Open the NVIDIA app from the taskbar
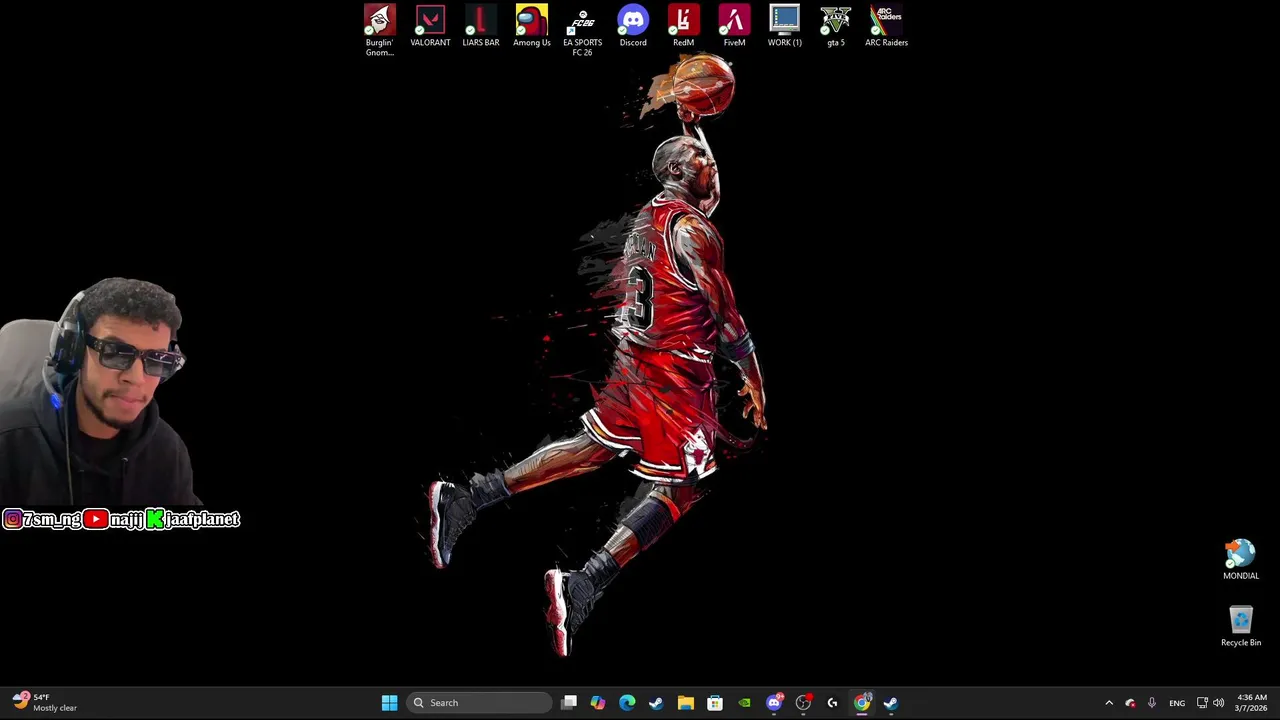1280x720 pixels. (x=744, y=703)
